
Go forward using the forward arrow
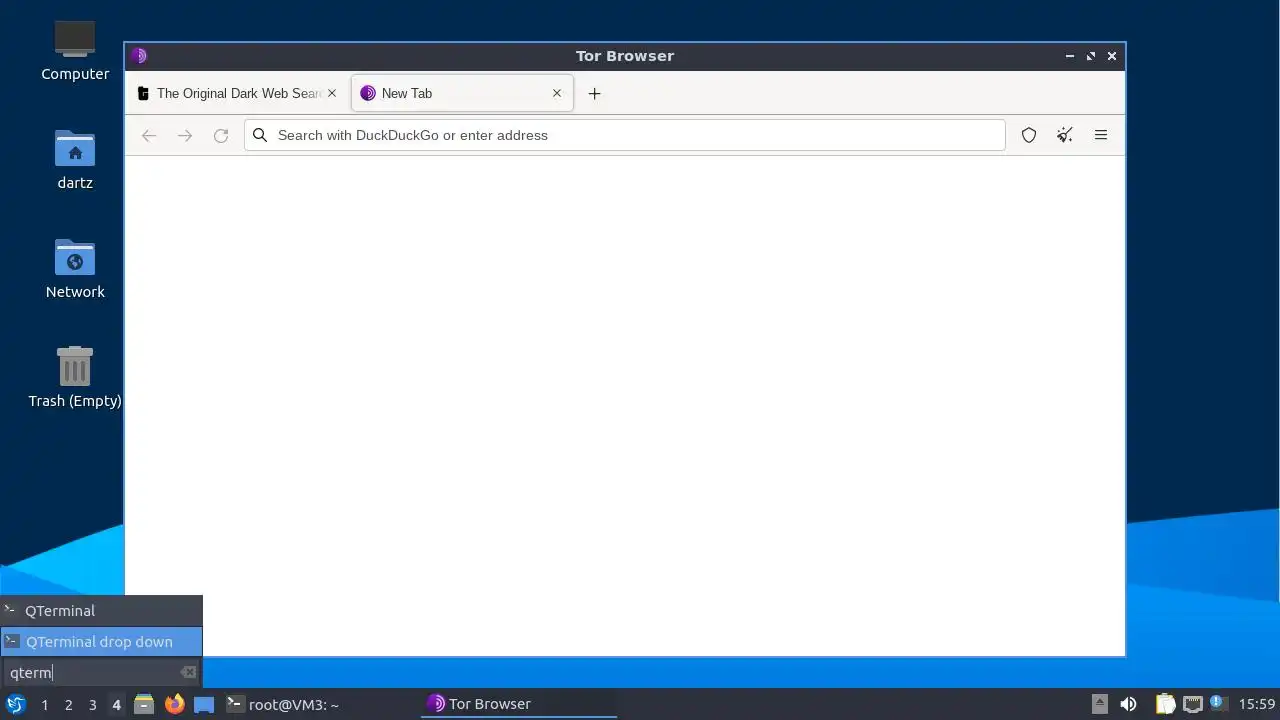pyautogui.click(x=185, y=135)
